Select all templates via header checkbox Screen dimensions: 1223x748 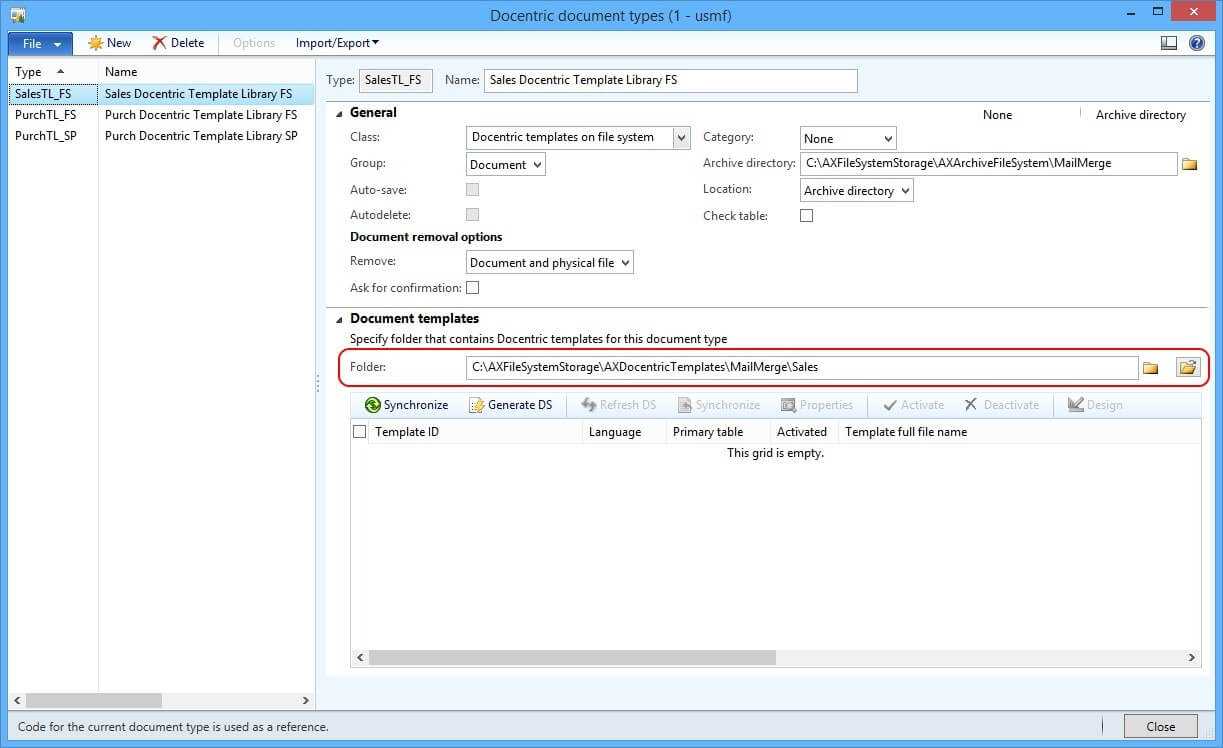360,432
